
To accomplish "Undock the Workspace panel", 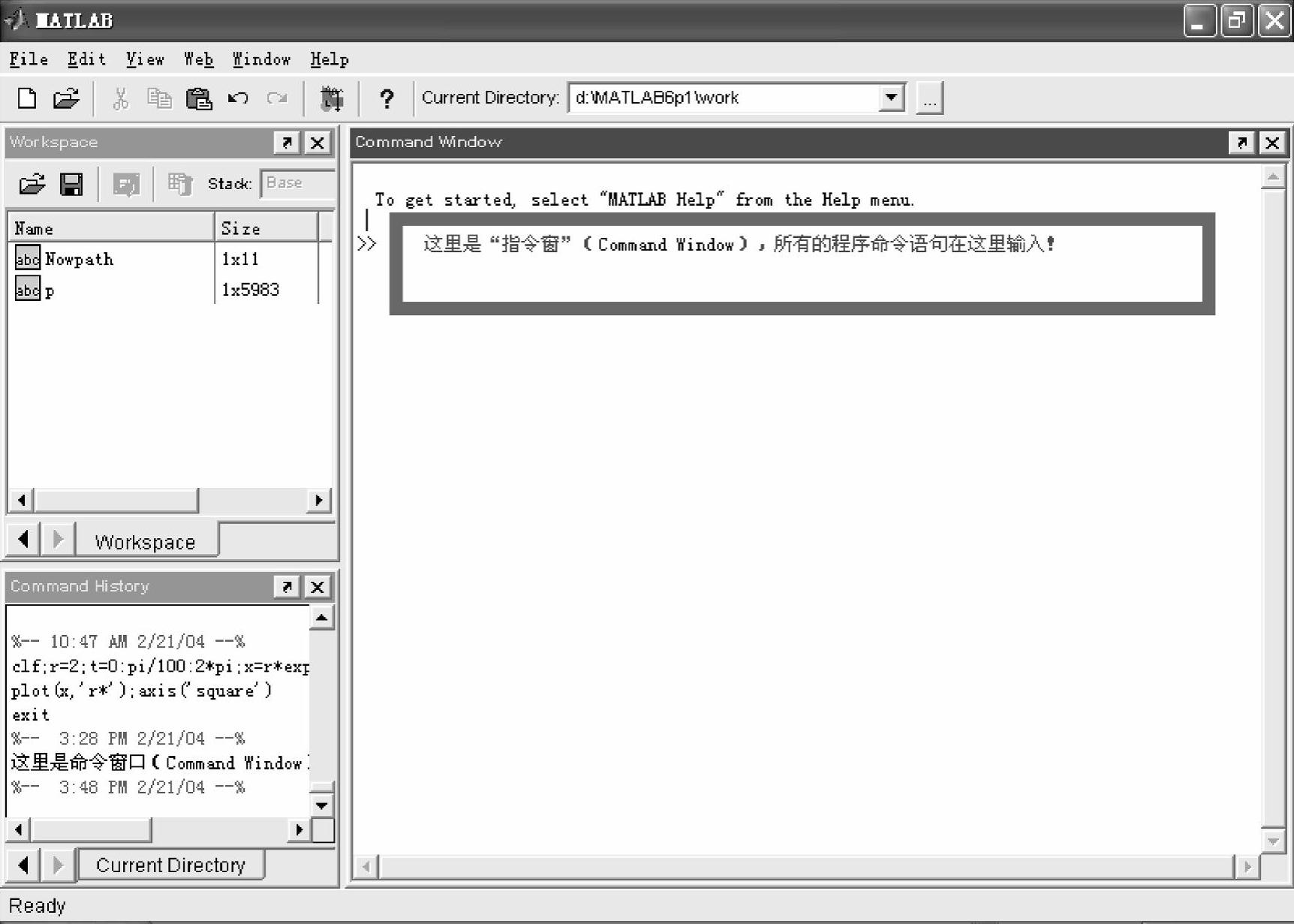I will point(287,143).
